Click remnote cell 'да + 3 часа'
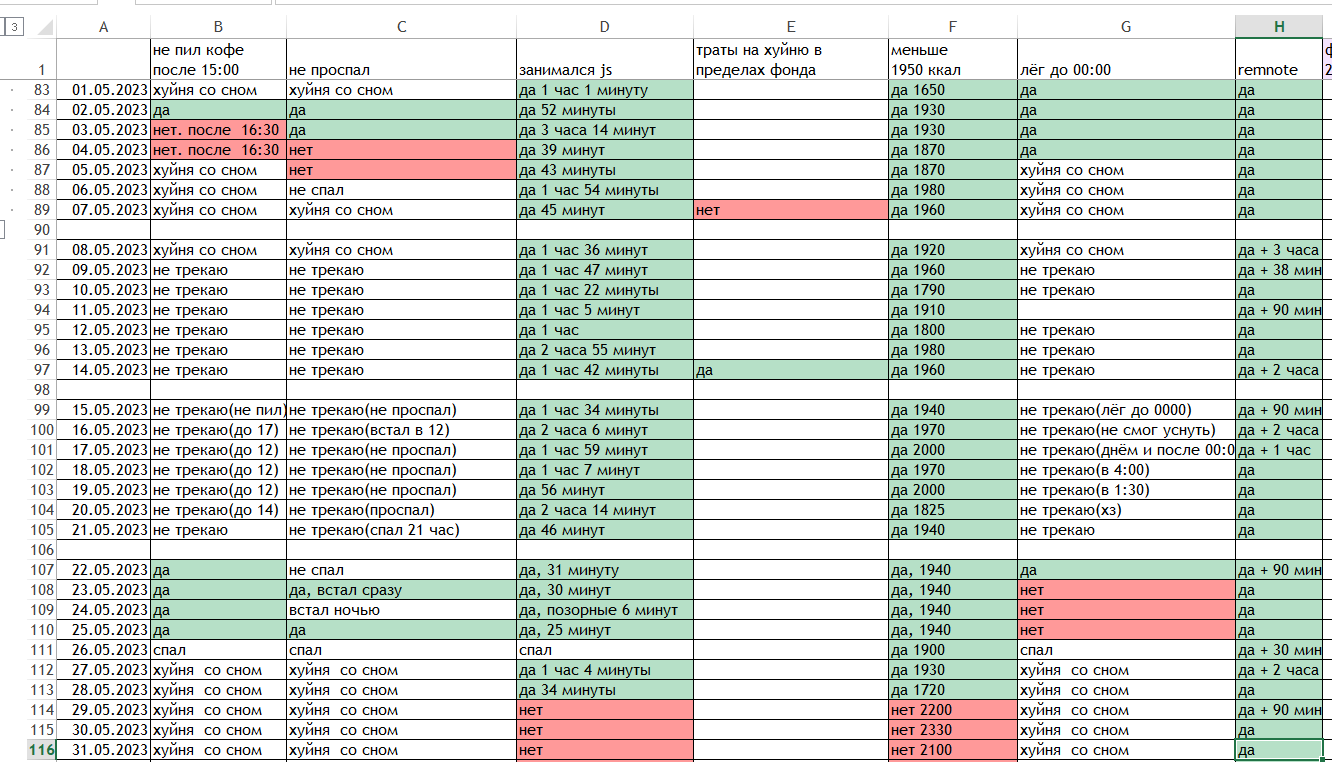Viewport: 1332px width, 762px height. tap(1279, 250)
